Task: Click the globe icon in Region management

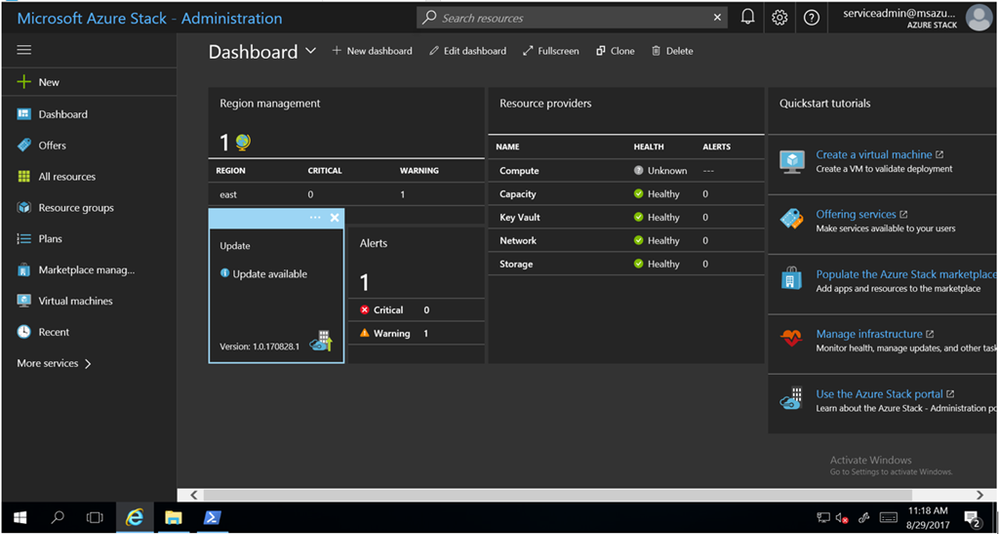Action: pyautogui.click(x=243, y=142)
